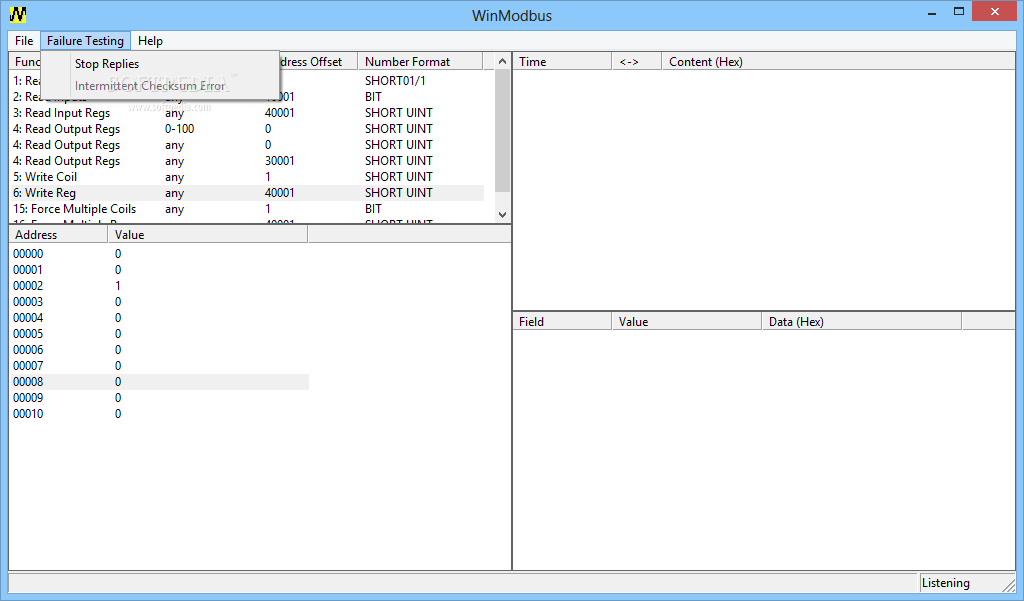Select address 00007 row

point(159,365)
